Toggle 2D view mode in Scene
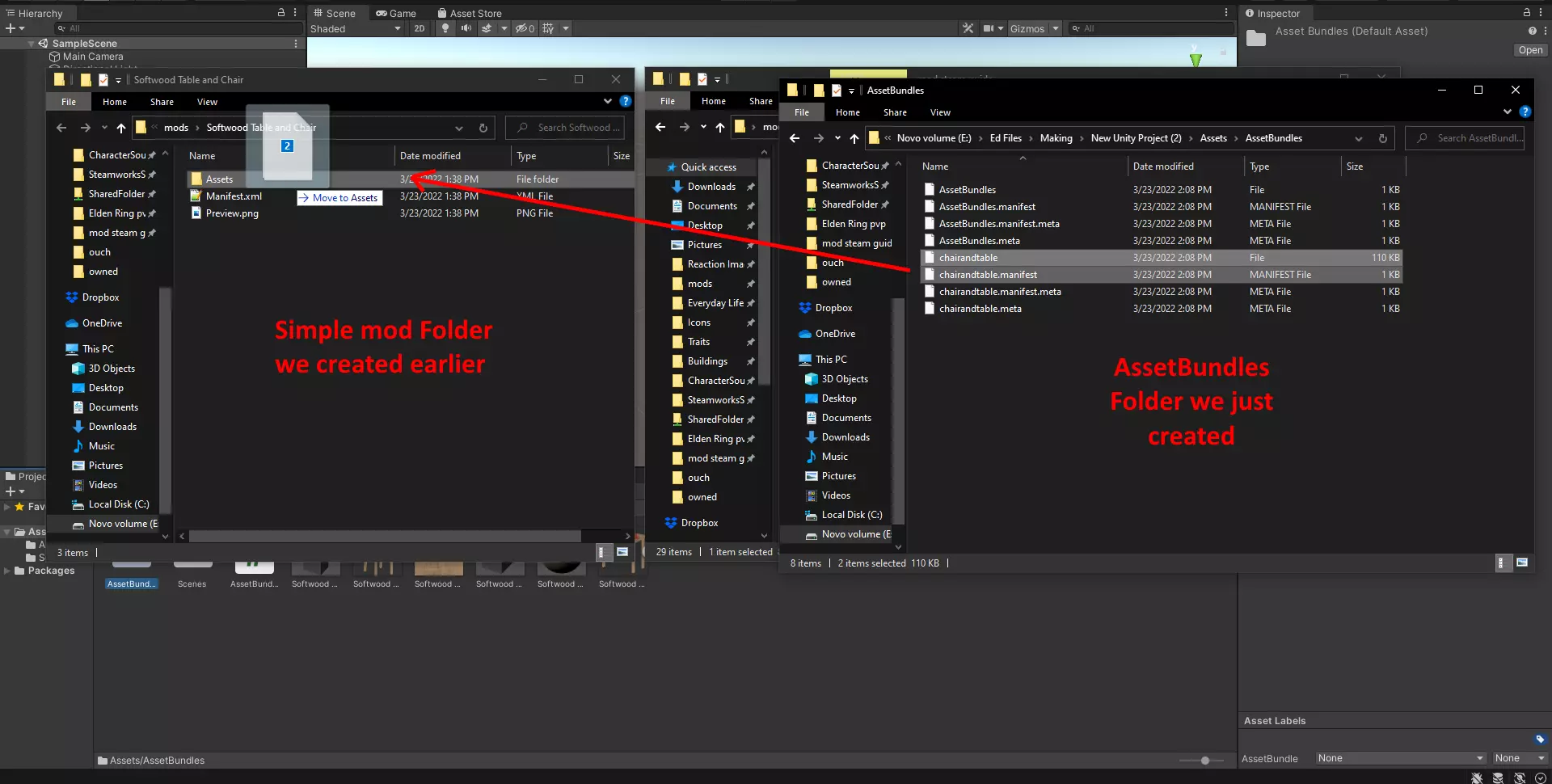The image size is (1552, 784). [x=420, y=28]
